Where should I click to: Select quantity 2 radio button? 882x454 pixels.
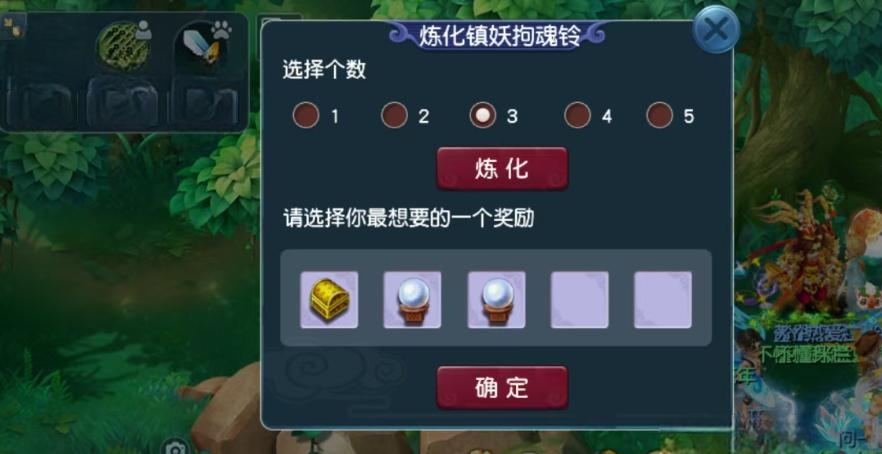tap(394, 115)
